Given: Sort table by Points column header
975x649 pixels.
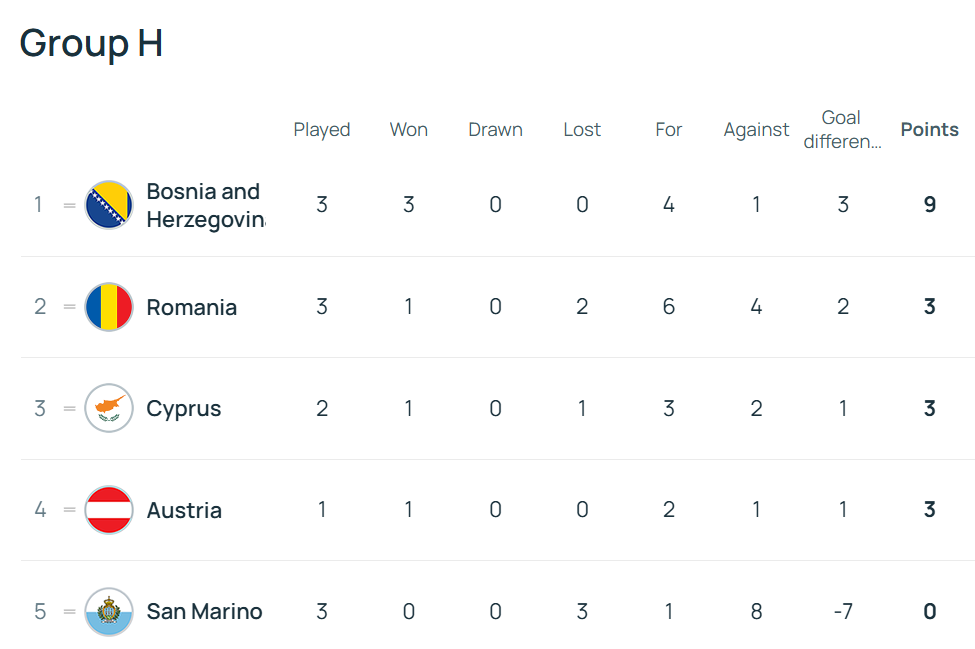Looking at the screenshot, I should click(930, 129).
